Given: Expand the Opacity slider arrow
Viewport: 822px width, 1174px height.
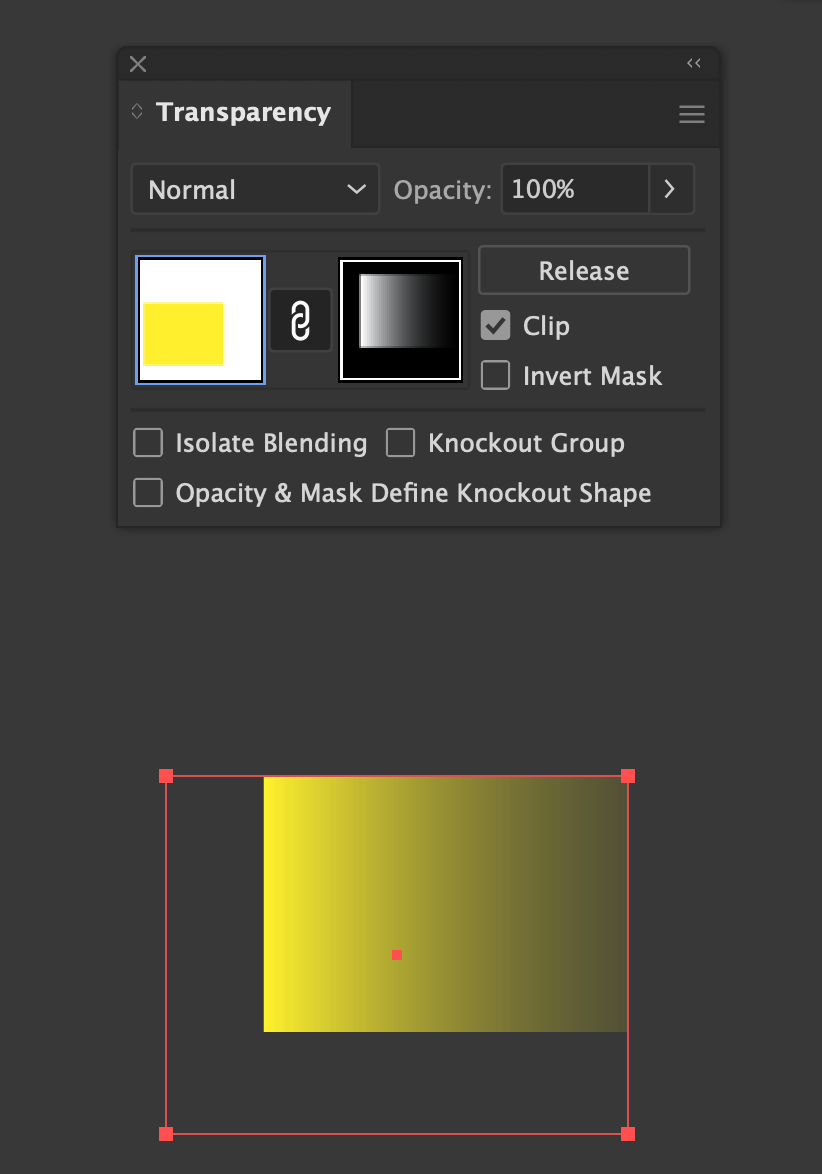Looking at the screenshot, I should 670,189.
